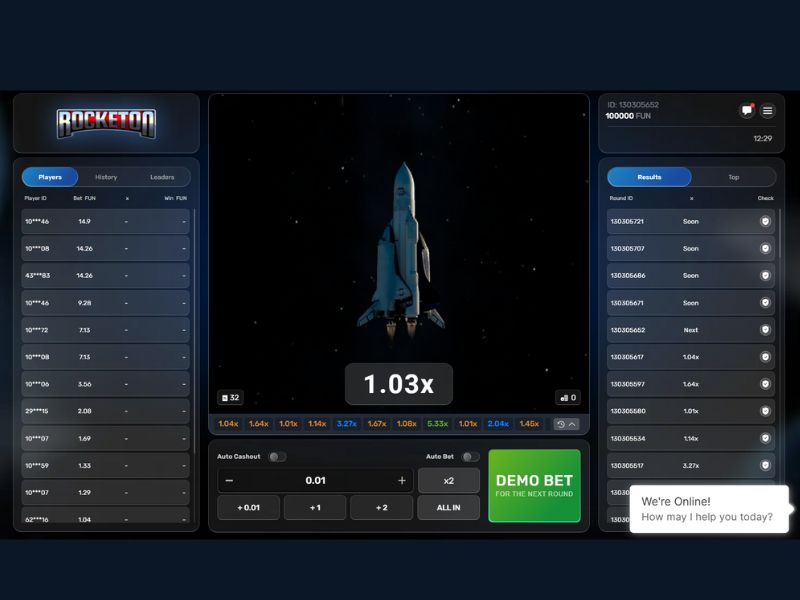This screenshot has height=600, width=800.
Task: Open the Leaders tab
Action: [162, 177]
